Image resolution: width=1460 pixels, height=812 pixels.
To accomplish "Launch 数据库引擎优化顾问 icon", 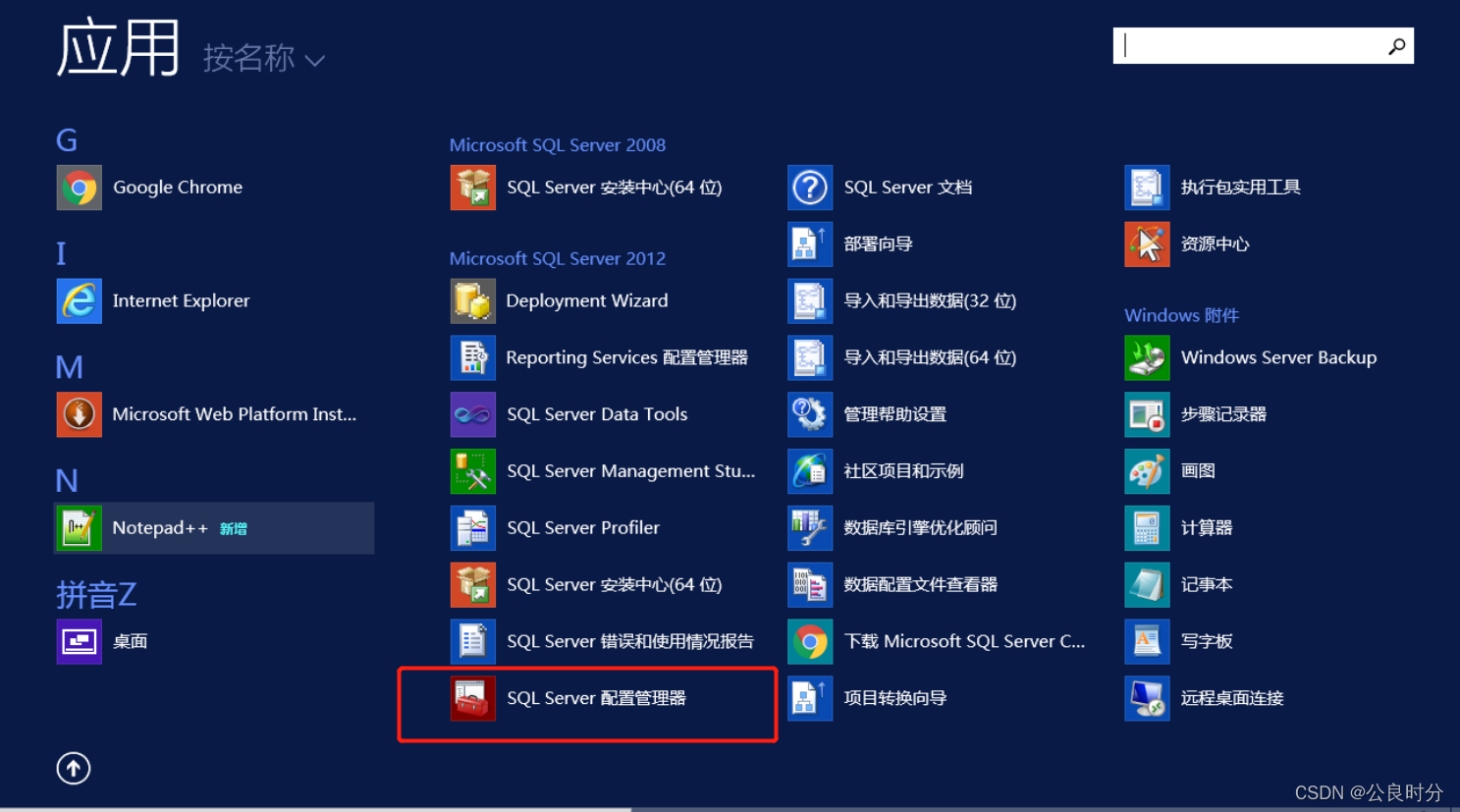I will [x=810, y=528].
